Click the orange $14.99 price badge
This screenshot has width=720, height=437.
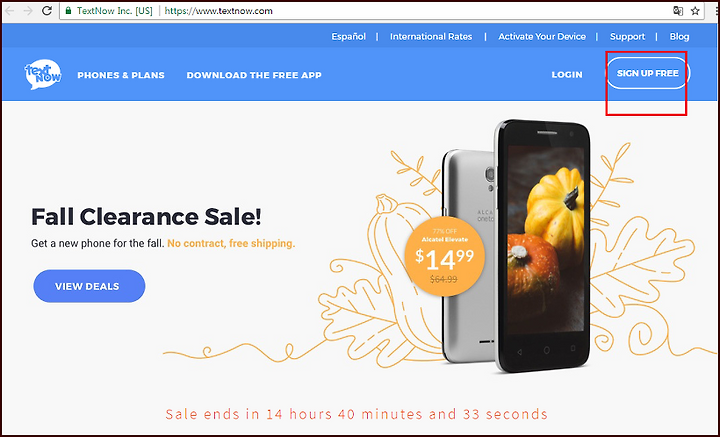[x=444, y=257]
